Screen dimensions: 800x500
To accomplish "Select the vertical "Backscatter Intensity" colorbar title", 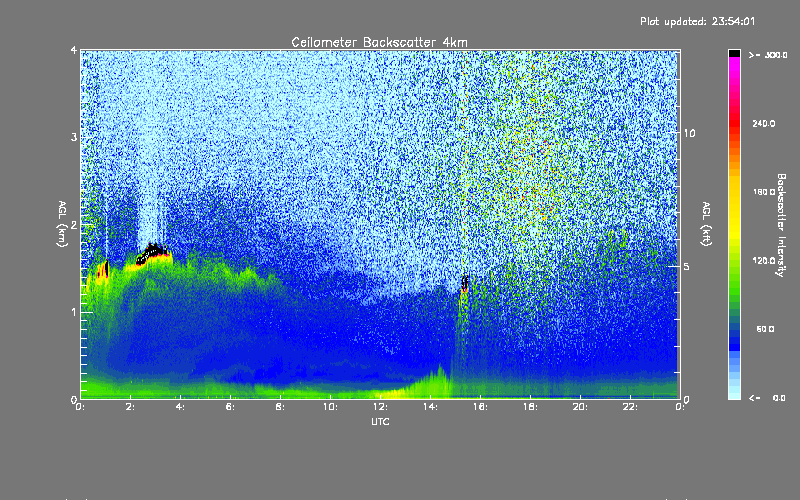I will coord(781,225).
